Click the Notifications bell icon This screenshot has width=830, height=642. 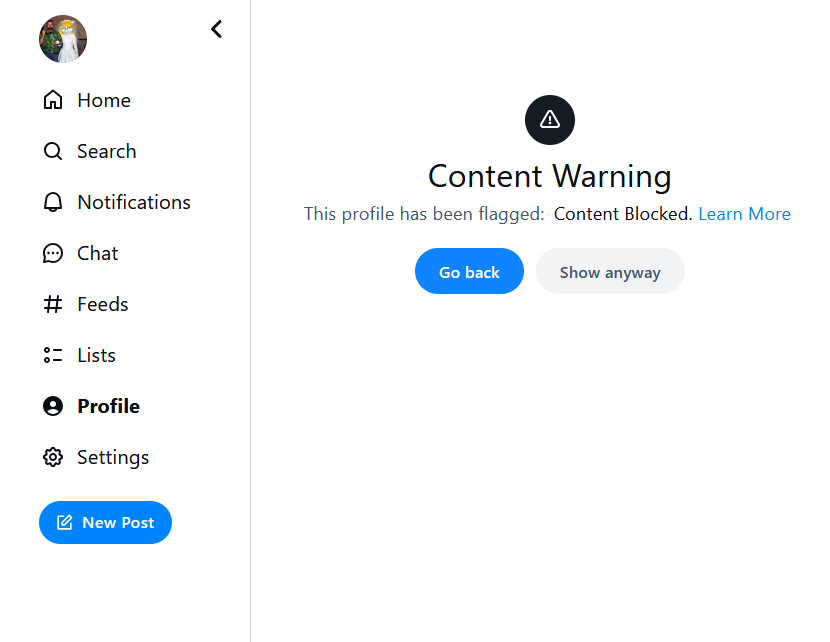[x=53, y=202]
